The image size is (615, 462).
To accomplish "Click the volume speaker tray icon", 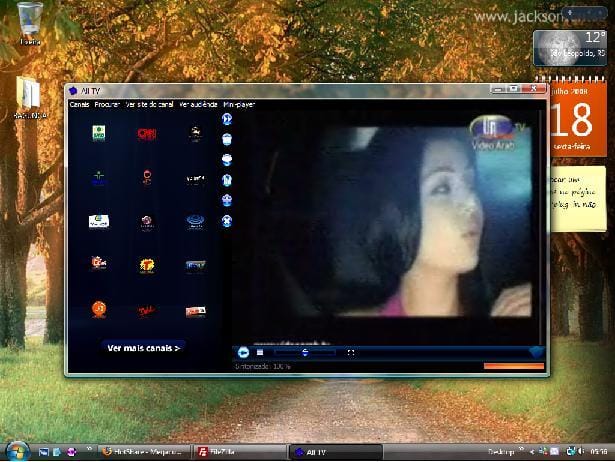I will point(582,451).
